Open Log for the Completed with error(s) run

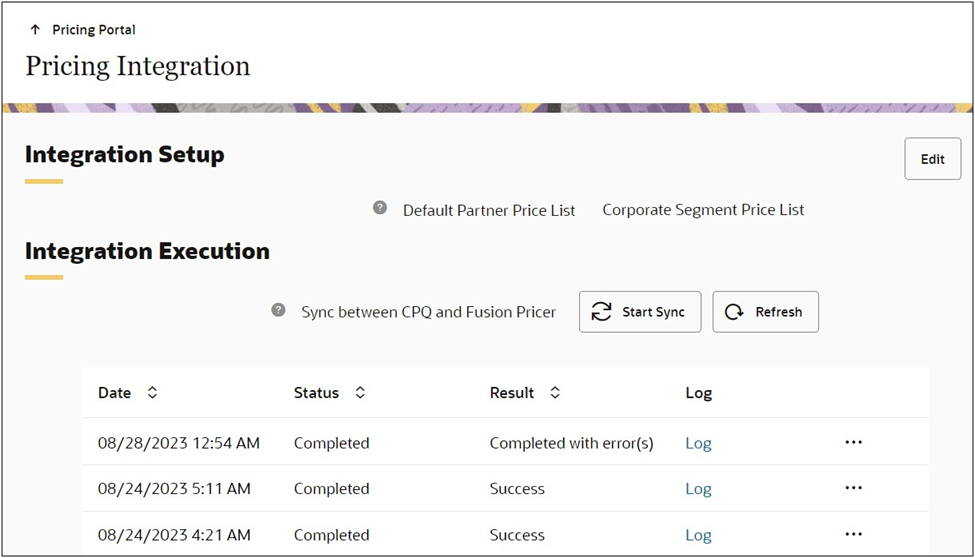tap(698, 443)
